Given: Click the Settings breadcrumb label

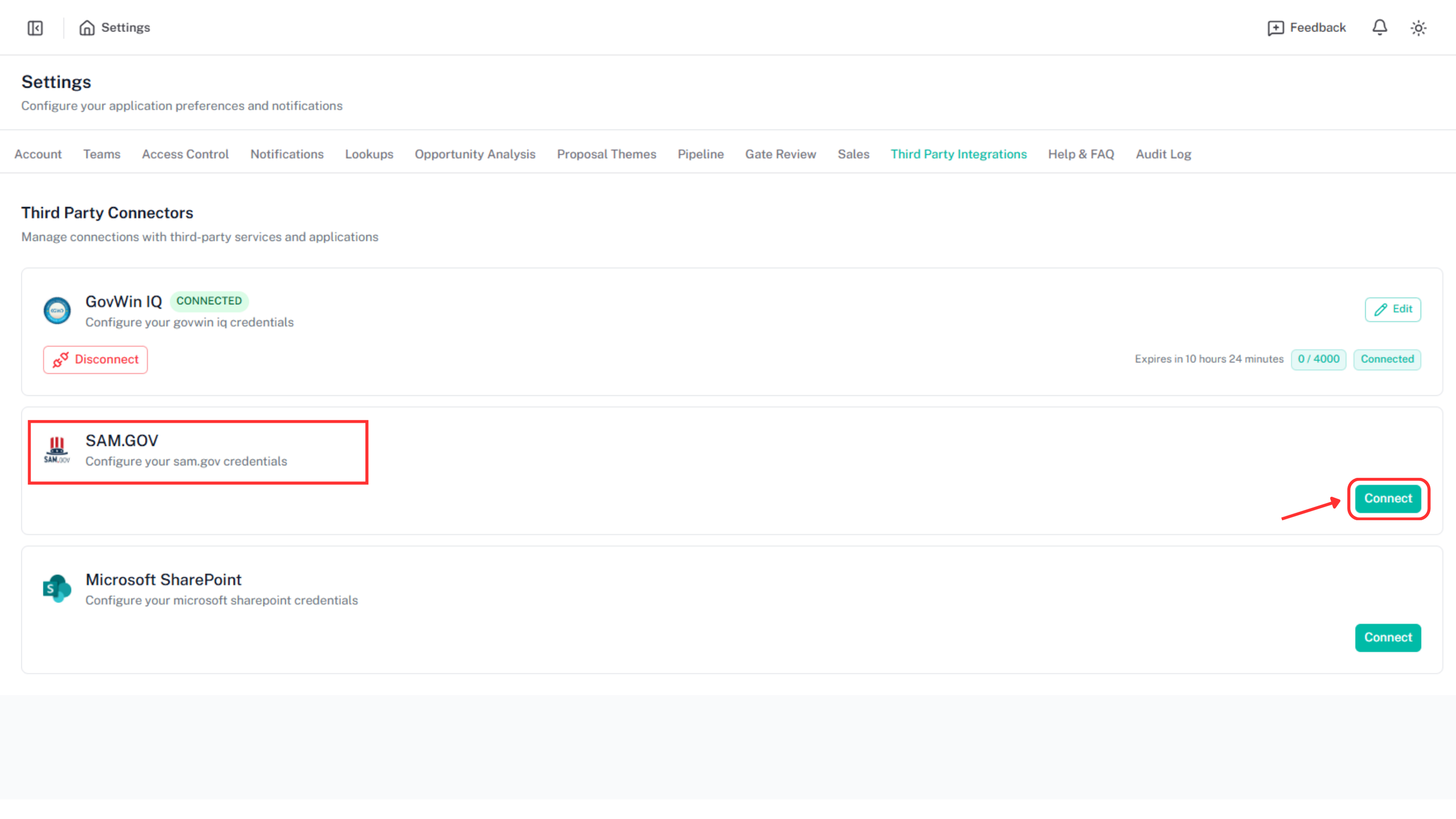Looking at the screenshot, I should [x=126, y=28].
